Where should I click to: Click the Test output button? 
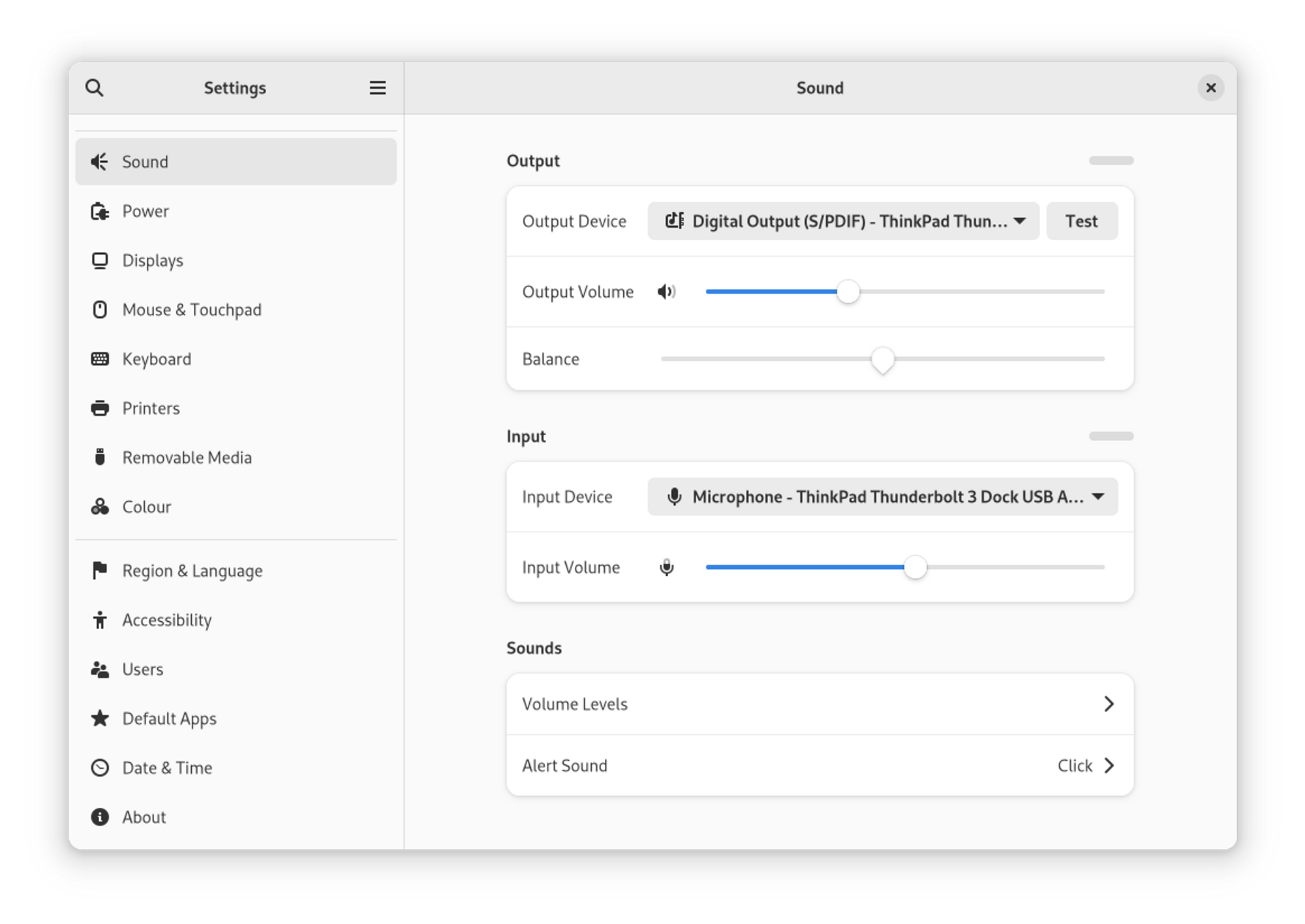pyautogui.click(x=1081, y=221)
